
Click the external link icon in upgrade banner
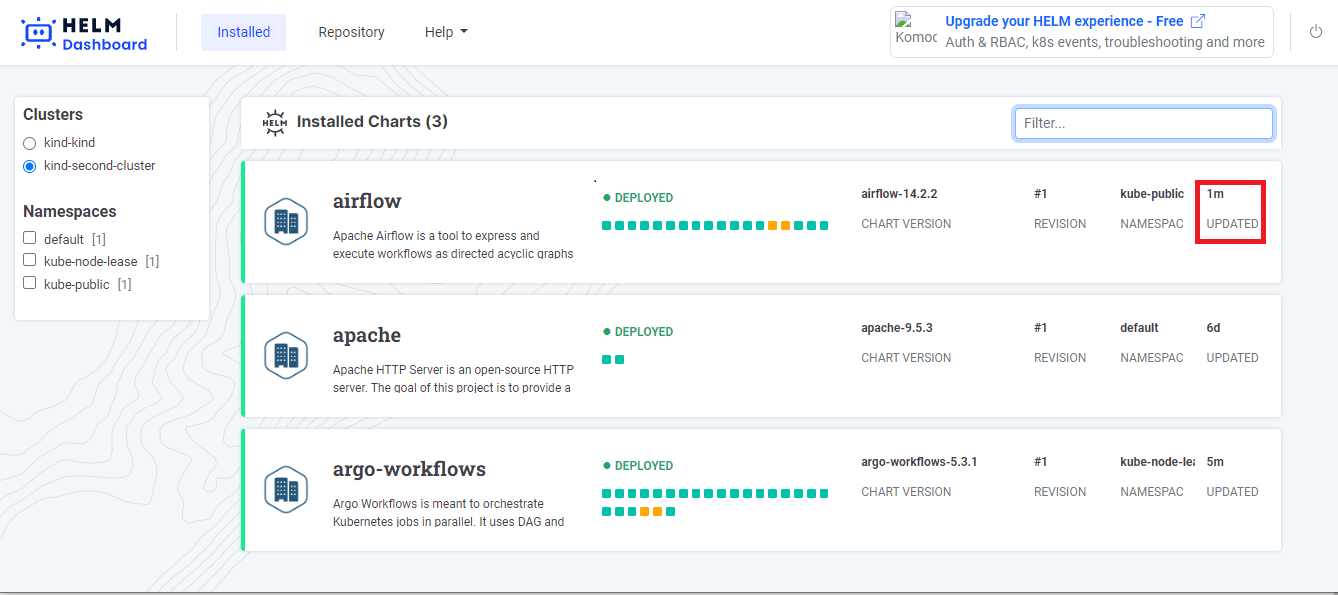tap(1198, 21)
